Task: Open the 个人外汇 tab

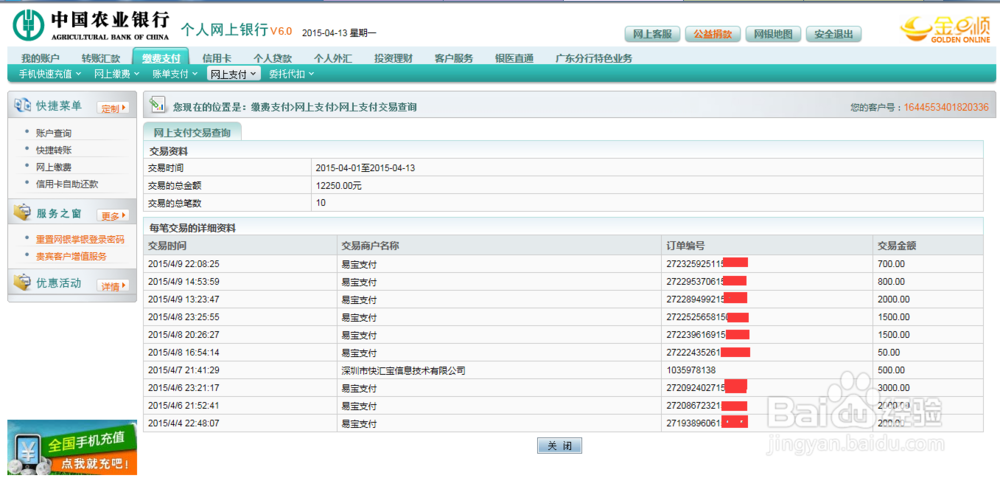Action: [332, 58]
